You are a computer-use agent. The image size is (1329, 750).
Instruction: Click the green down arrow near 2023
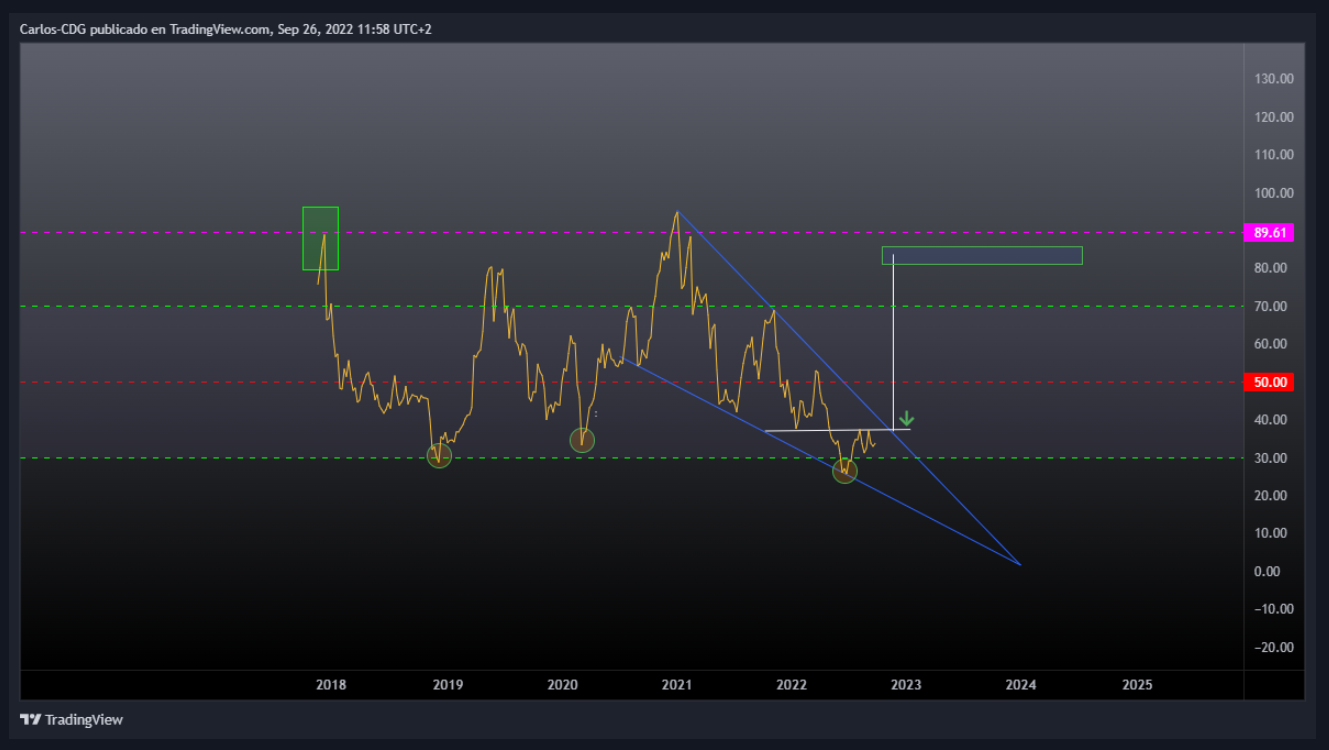906,418
